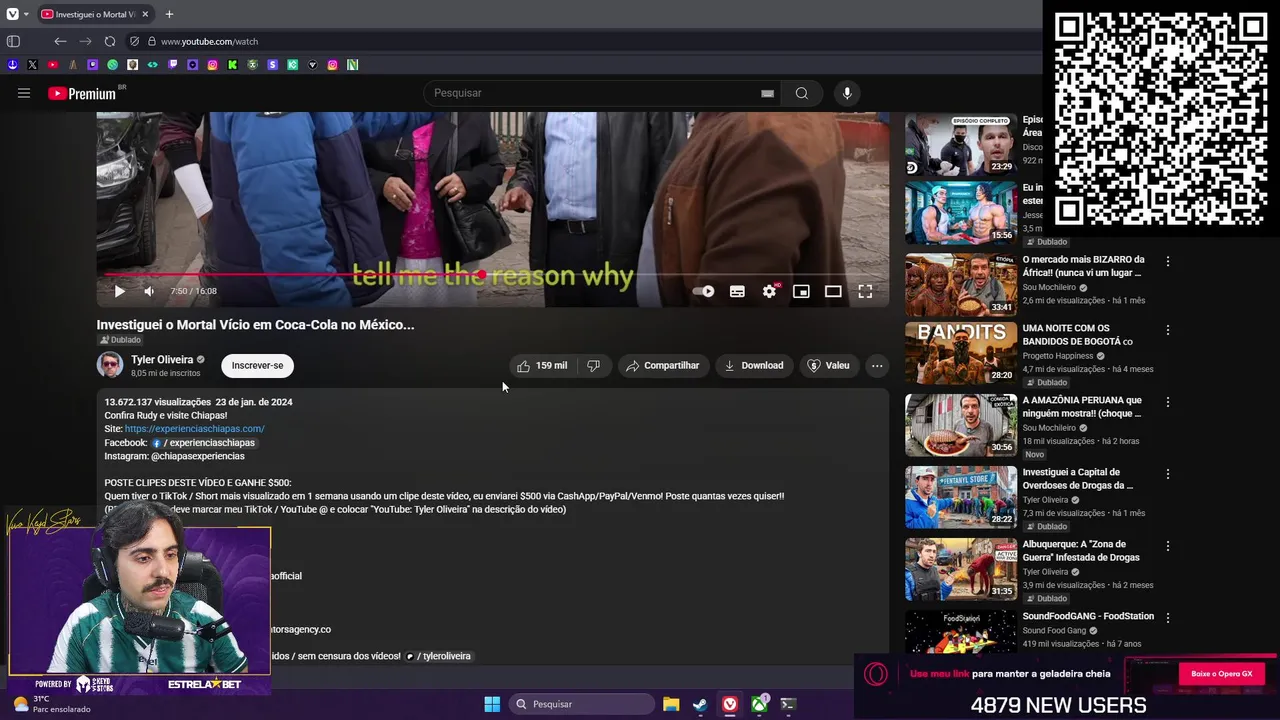Open a new browser tab
This screenshot has height=720, width=1280.
coord(169,14)
